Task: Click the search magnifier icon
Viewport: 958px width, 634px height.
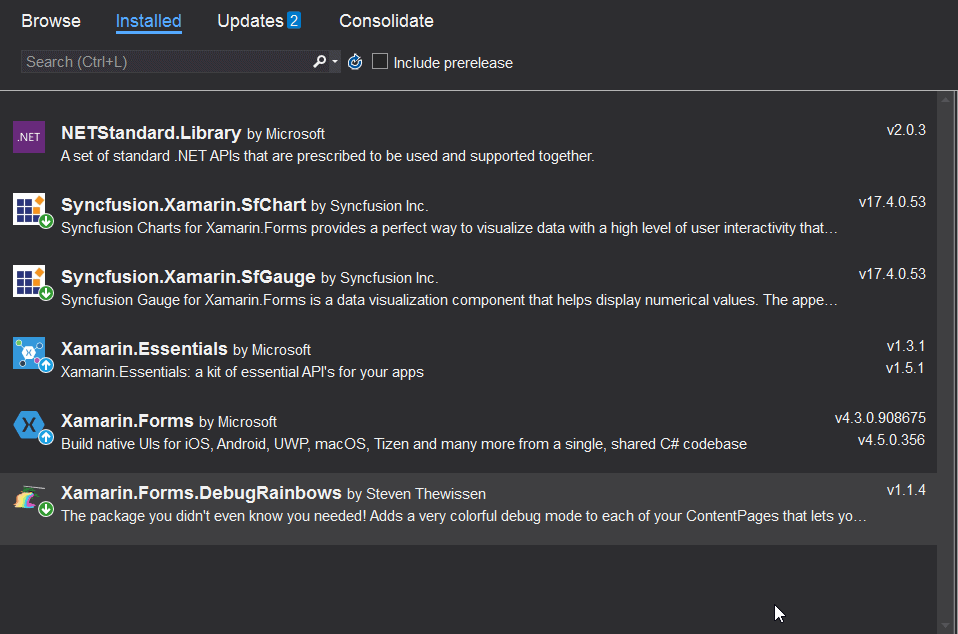Action: click(320, 62)
